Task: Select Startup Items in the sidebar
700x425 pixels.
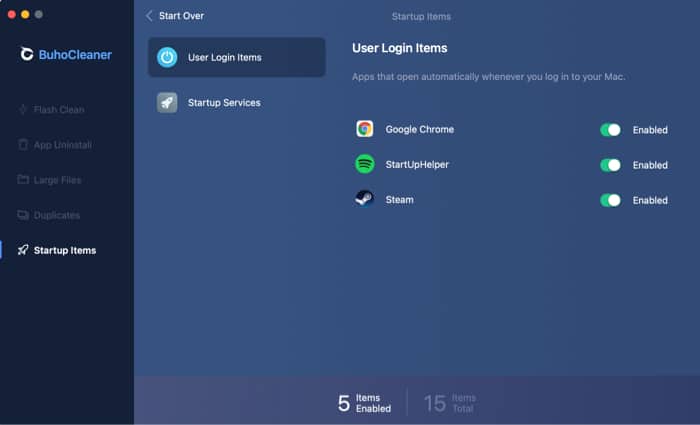Action: click(57, 250)
